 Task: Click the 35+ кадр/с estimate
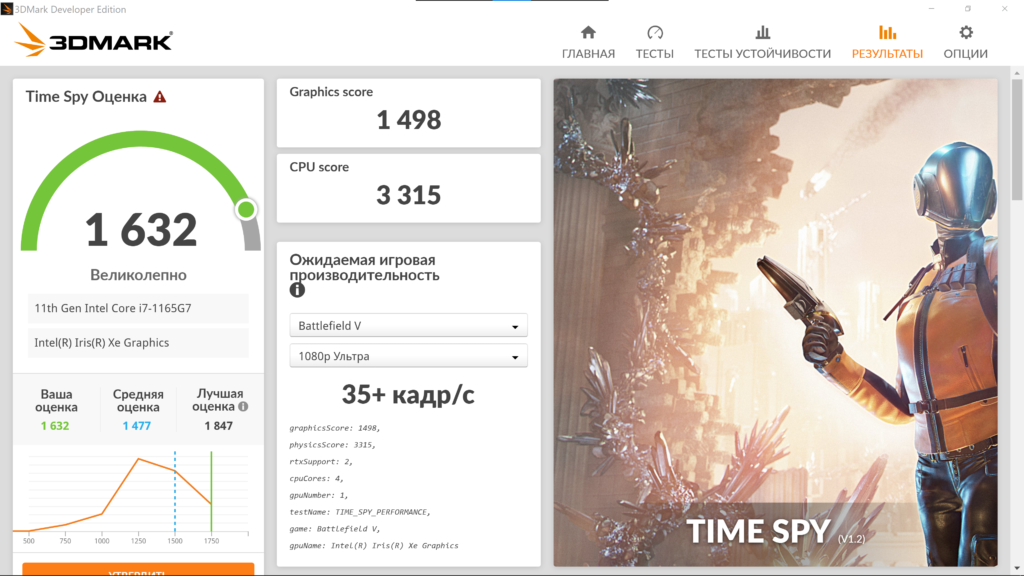[408, 394]
